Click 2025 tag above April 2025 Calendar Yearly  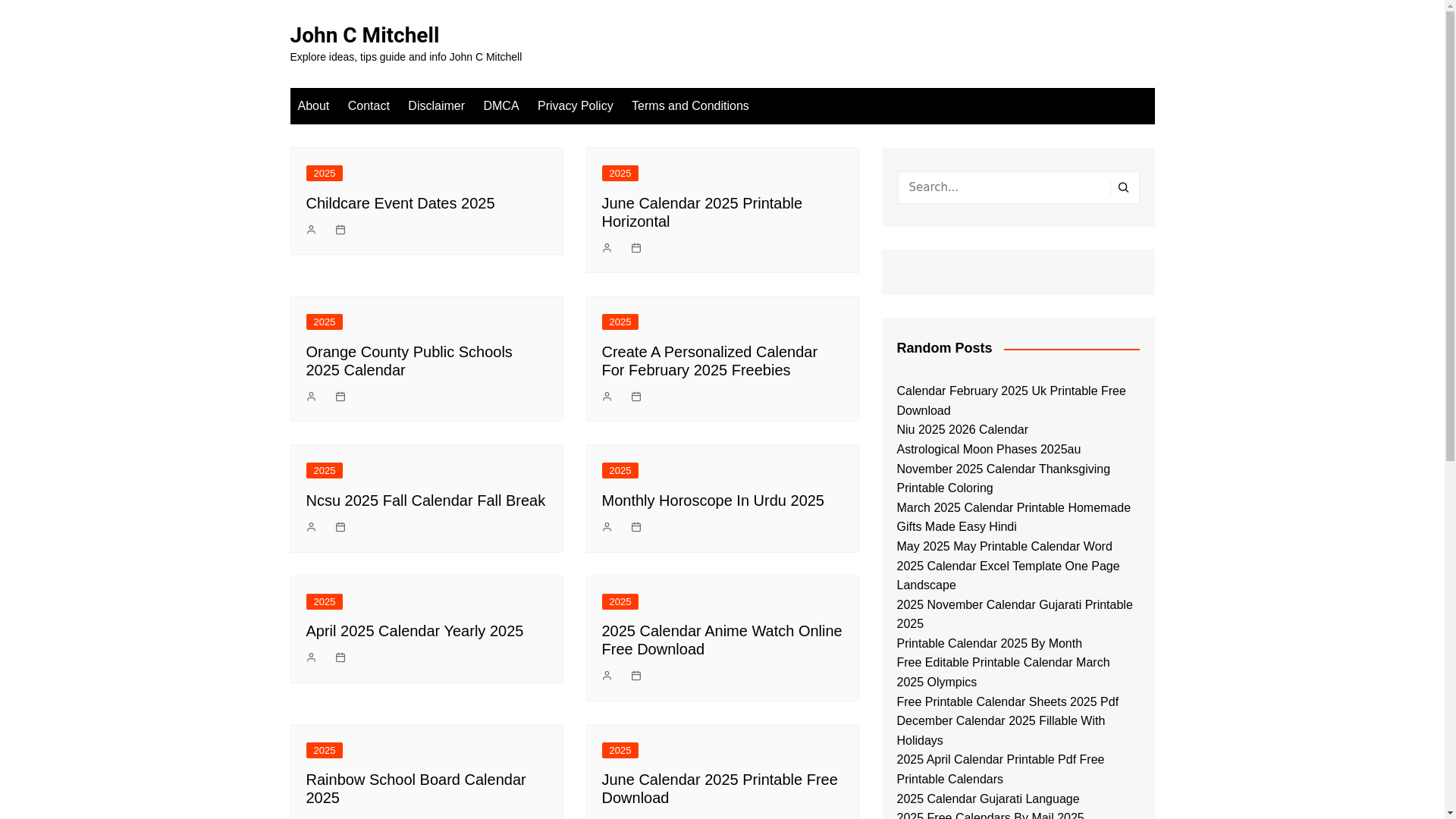(x=325, y=602)
